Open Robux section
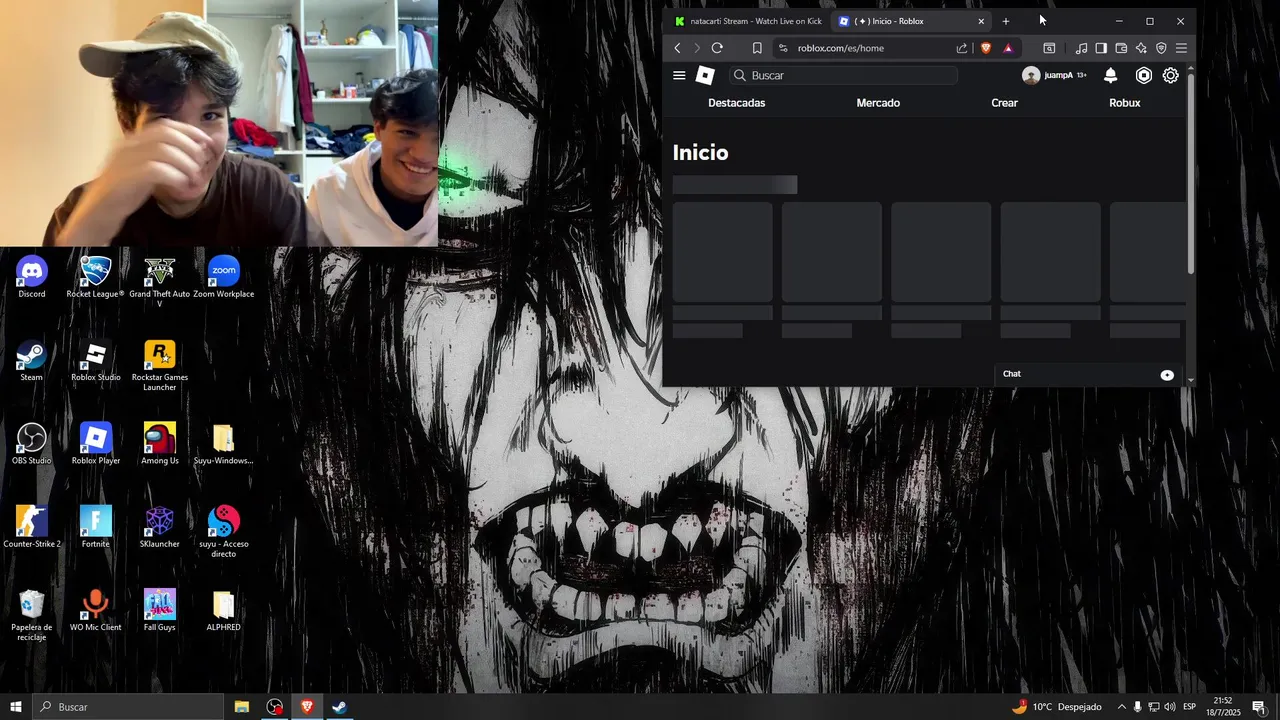The width and height of the screenshot is (1280, 720). pos(1125,103)
